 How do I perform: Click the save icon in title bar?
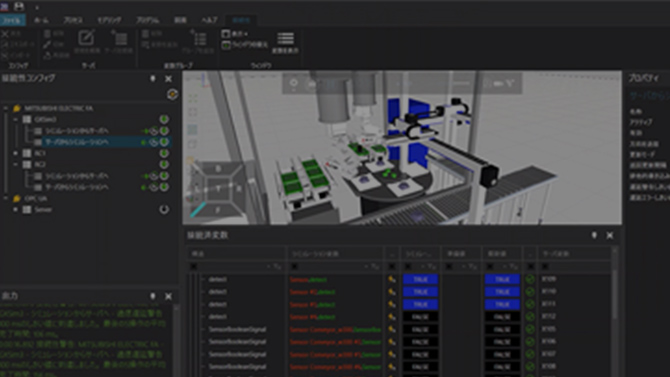pyautogui.click(x=19, y=6)
